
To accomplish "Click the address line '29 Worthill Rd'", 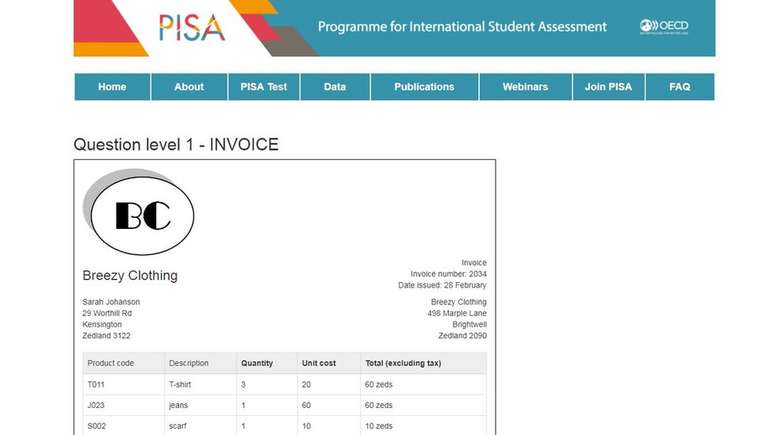I will pos(107,313).
